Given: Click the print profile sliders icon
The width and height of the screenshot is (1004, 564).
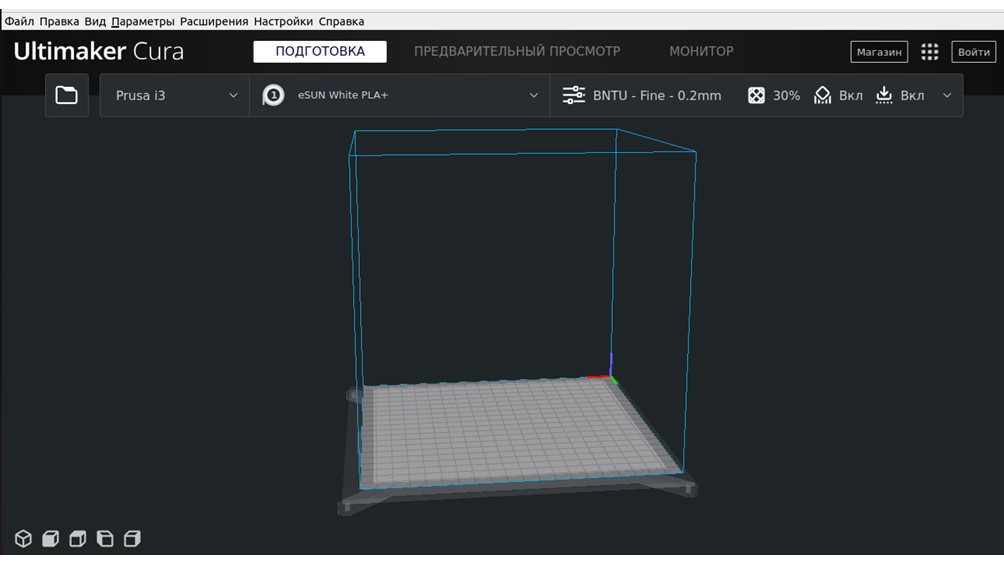Looking at the screenshot, I should click(573, 95).
